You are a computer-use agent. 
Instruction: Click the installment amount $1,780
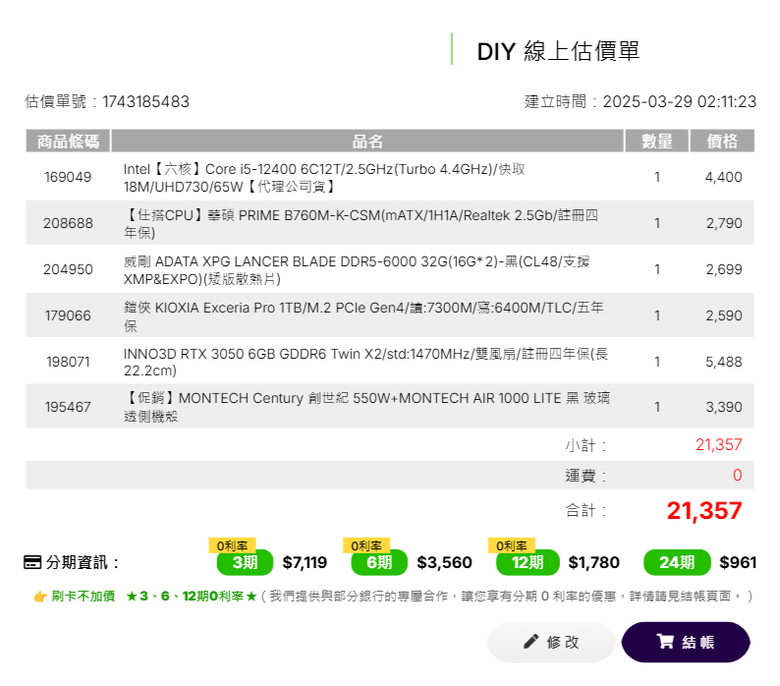click(594, 563)
